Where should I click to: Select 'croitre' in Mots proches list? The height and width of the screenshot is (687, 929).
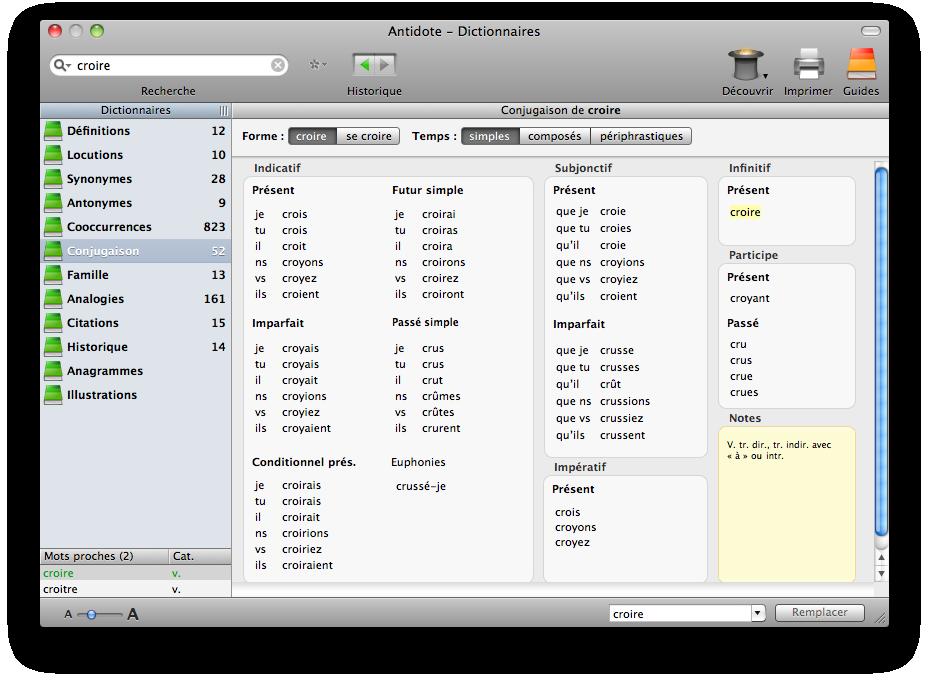(136, 589)
